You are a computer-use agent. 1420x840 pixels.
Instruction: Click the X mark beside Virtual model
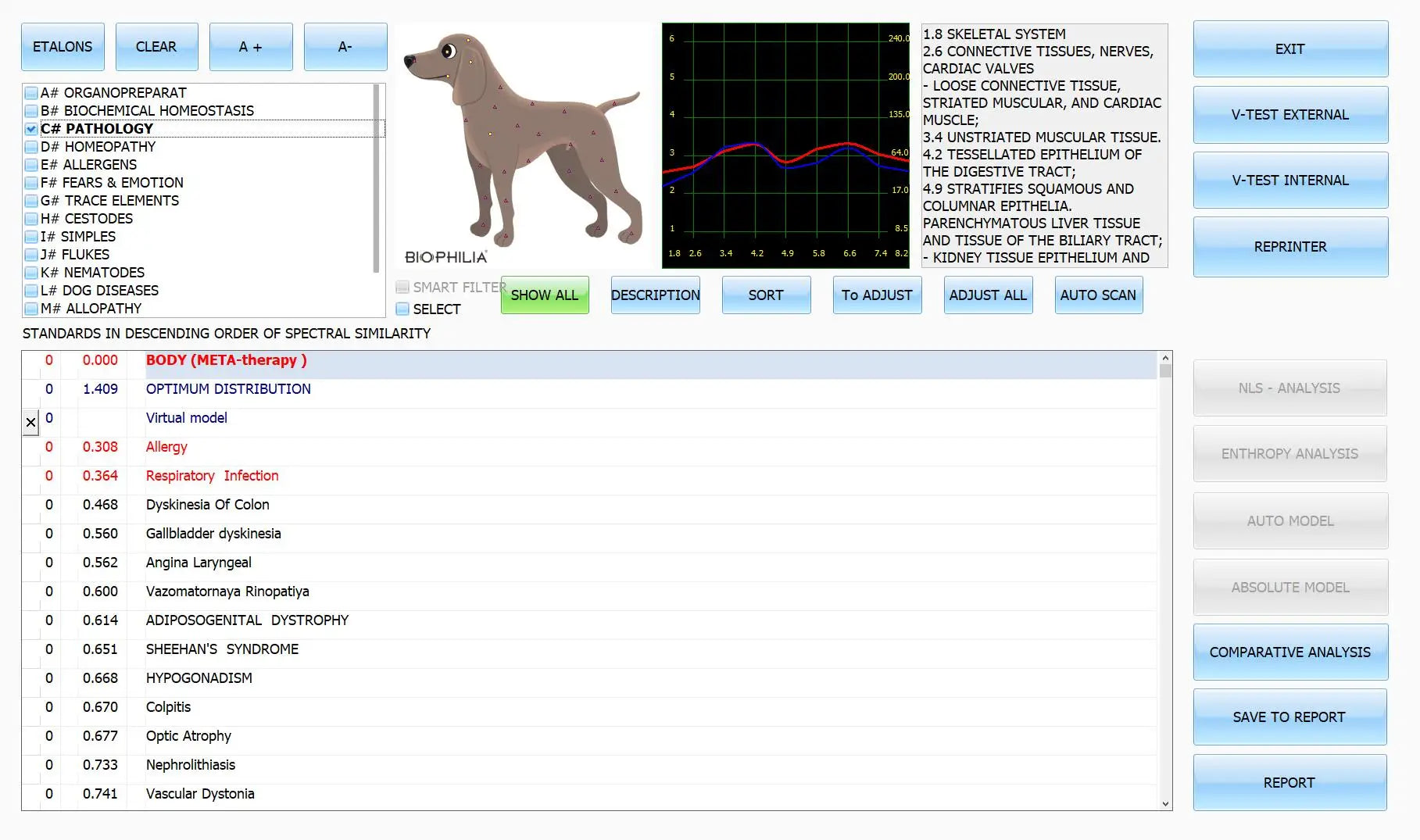[x=30, y=423]
